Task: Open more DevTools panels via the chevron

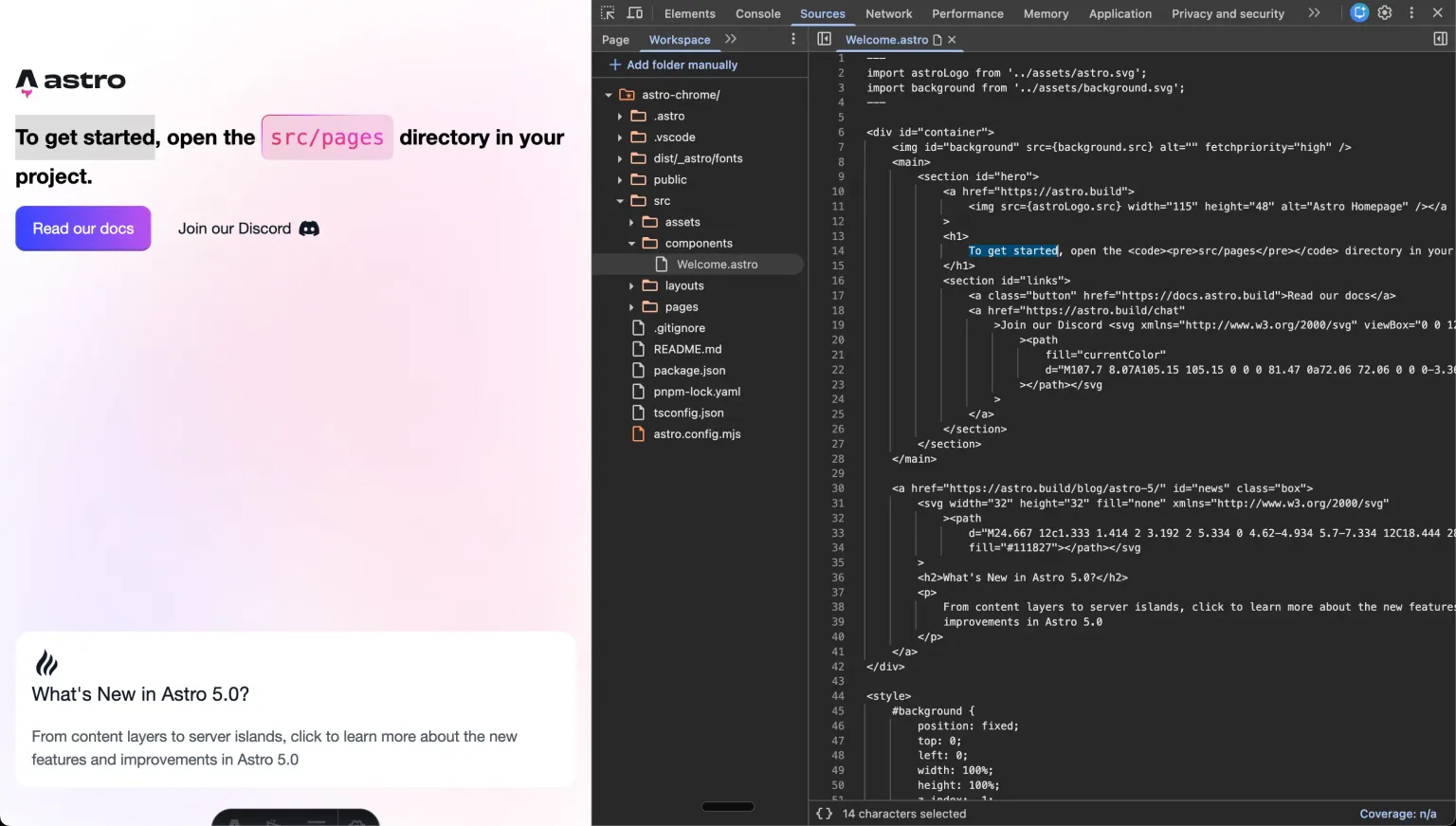Action: (1314, 13)
